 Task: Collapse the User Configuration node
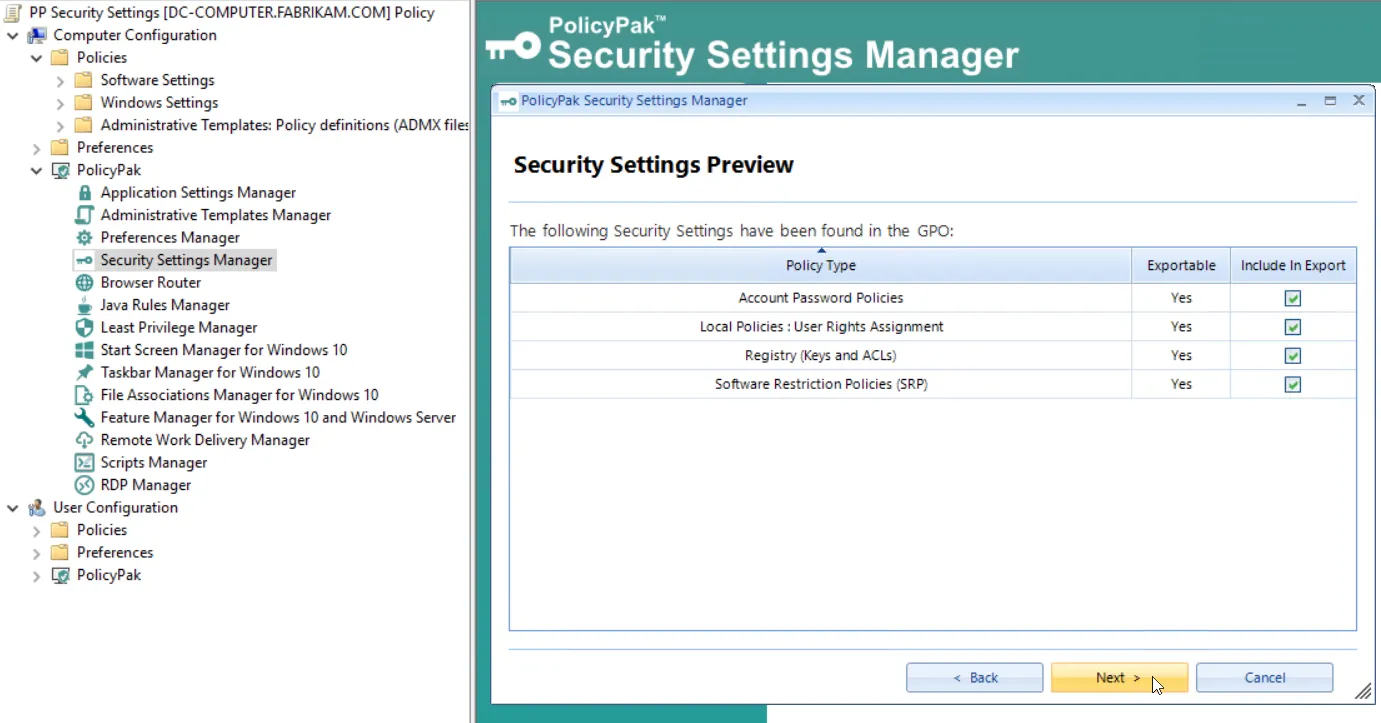point(13,508)
